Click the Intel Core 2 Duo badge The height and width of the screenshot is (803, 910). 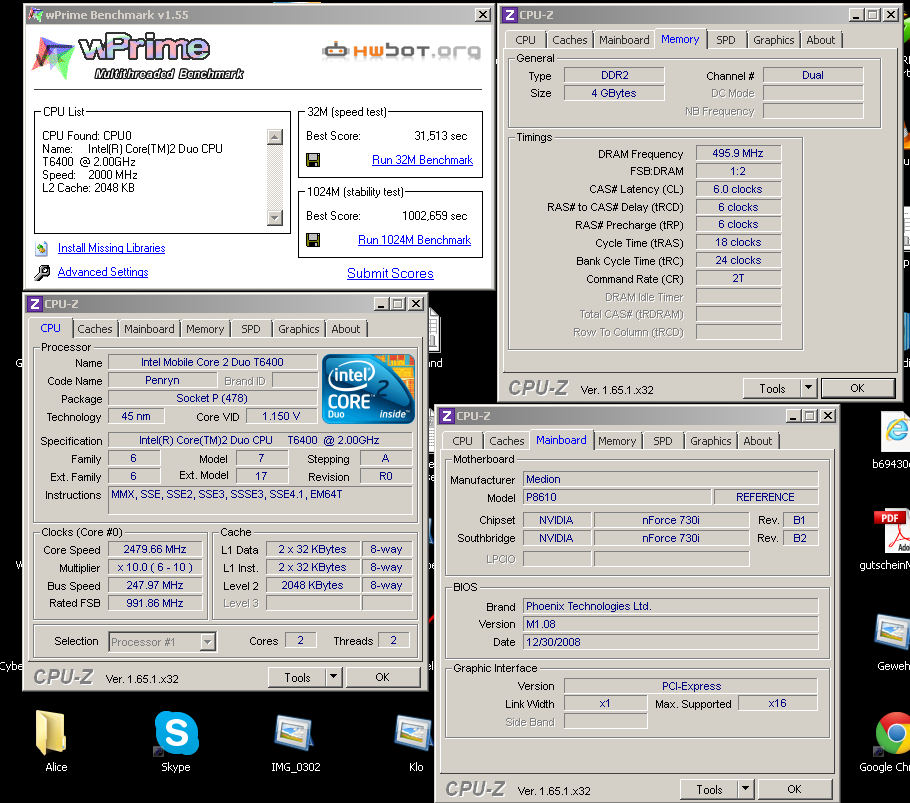(369, 389)
